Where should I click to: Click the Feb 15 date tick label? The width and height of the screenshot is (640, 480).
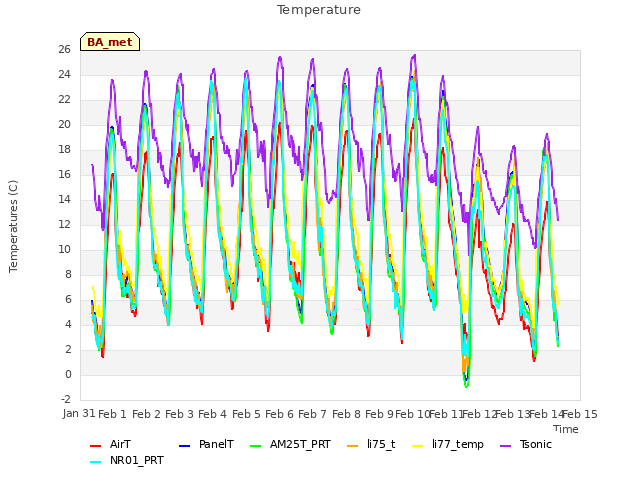click(x=580, y=414)
